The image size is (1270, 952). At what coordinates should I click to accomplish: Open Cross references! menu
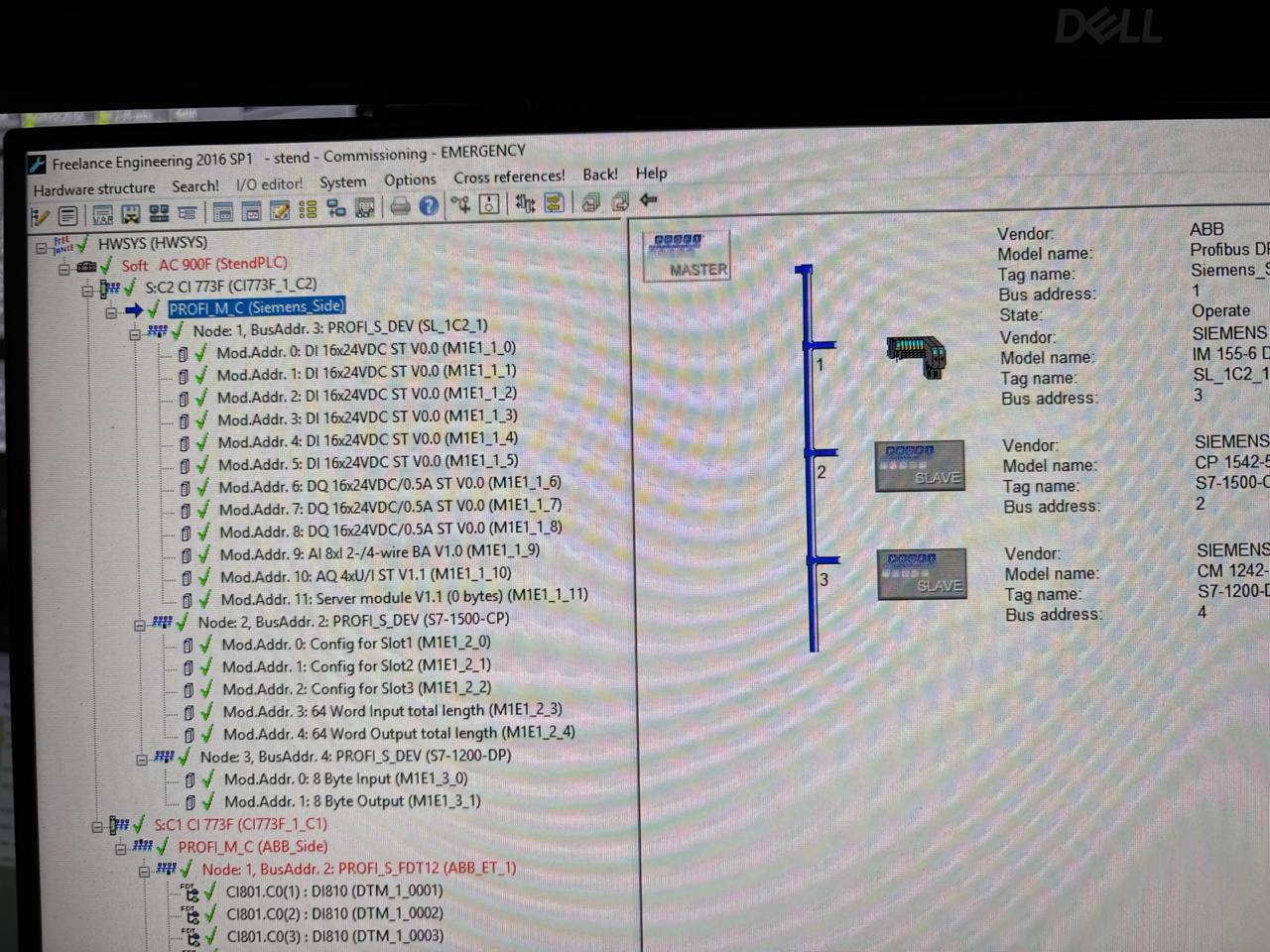509,177
